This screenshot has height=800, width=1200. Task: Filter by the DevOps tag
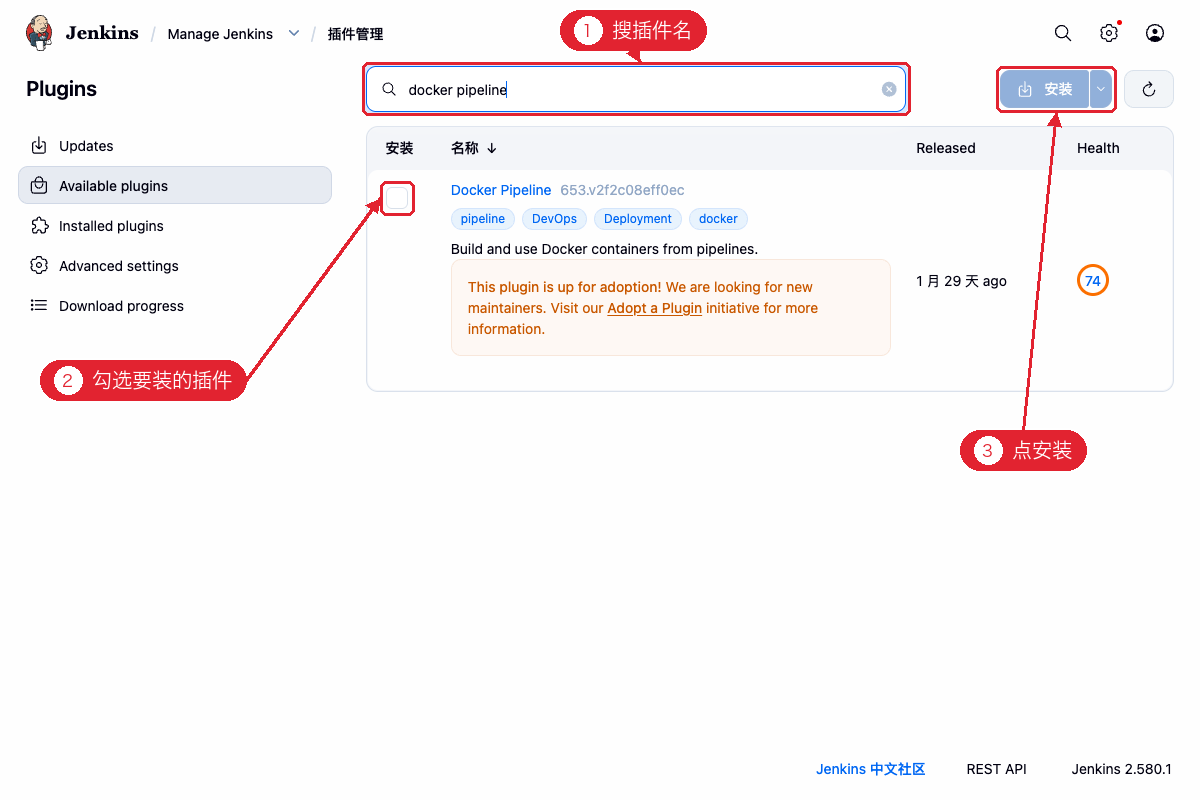coord(555,219)
